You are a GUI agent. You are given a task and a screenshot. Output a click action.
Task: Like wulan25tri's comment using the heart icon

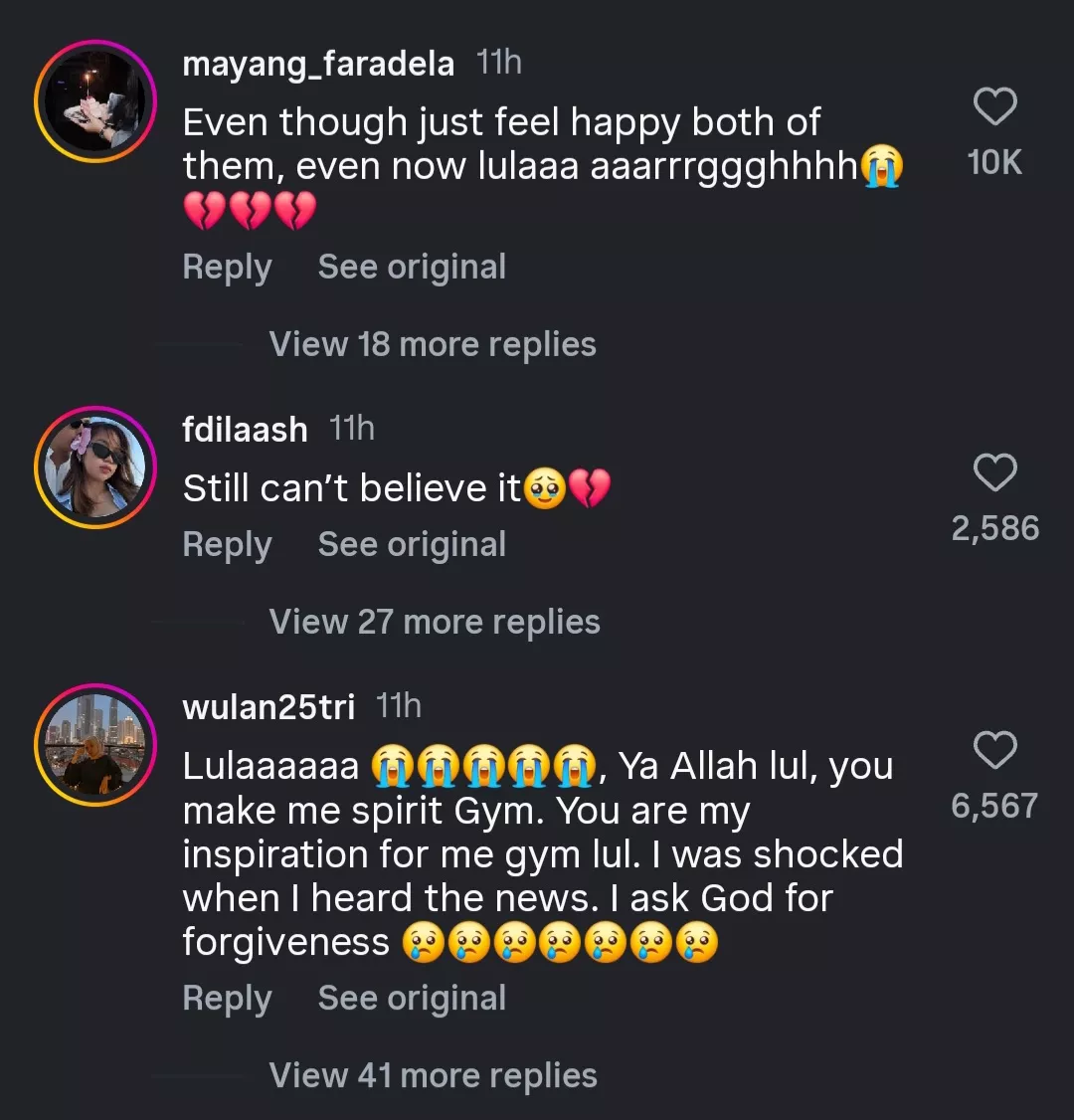tap(995, 750)
